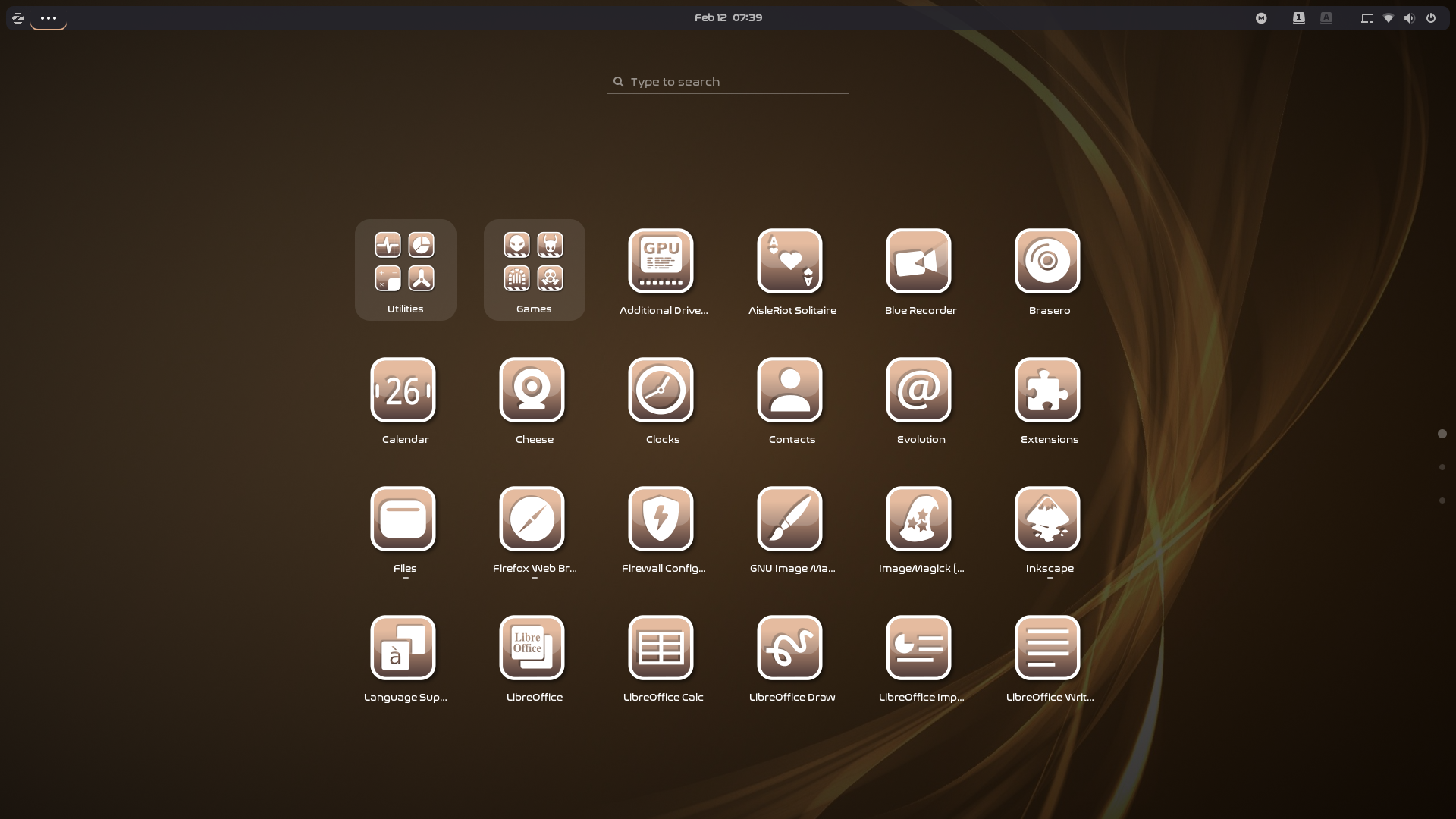
Task: Click the Type to search field
Action: (x=728, y=82)
